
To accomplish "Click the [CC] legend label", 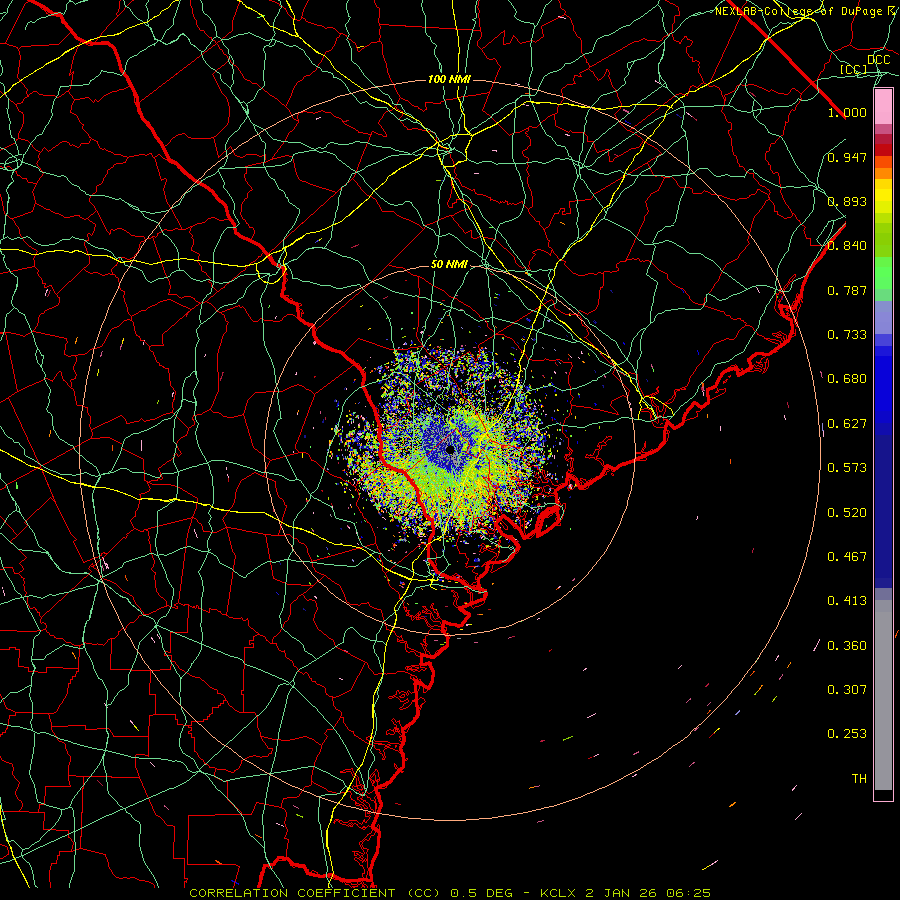I will 854,69.
